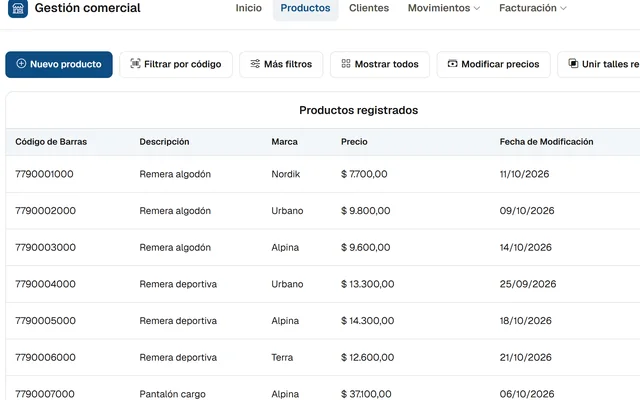
Task: Open the Facturación menu
Action: (533, 8)
